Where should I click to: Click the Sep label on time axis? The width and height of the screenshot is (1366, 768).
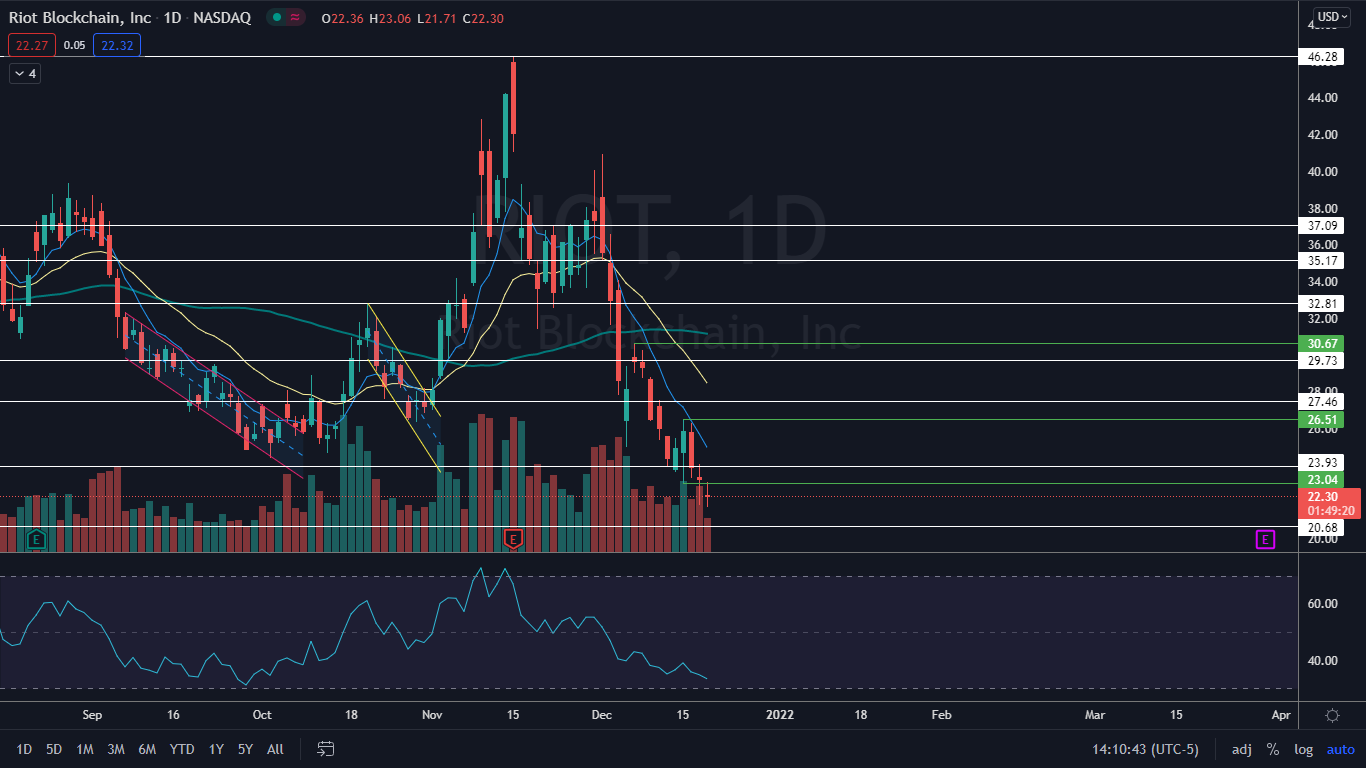point(92,715)
